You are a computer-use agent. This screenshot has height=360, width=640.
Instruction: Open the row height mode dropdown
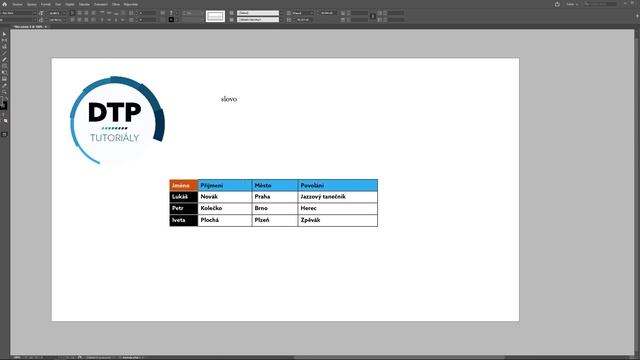[303, 13]
